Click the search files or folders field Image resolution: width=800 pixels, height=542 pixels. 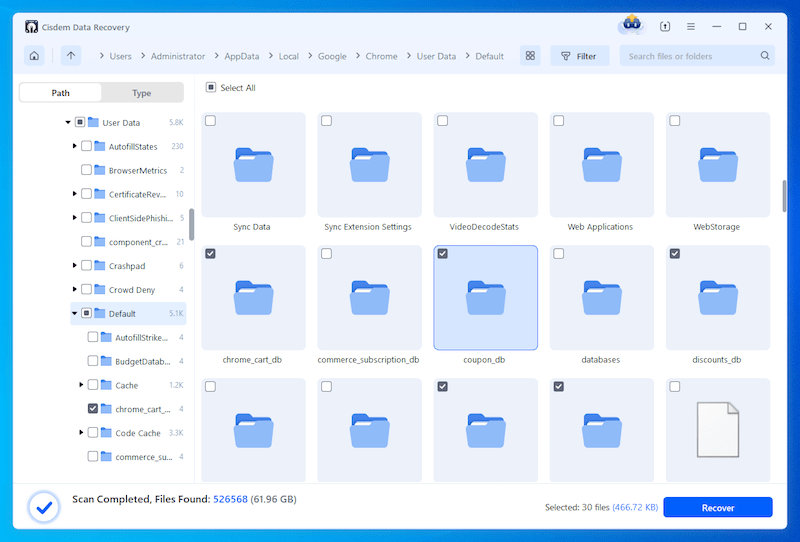pos(690,56)
